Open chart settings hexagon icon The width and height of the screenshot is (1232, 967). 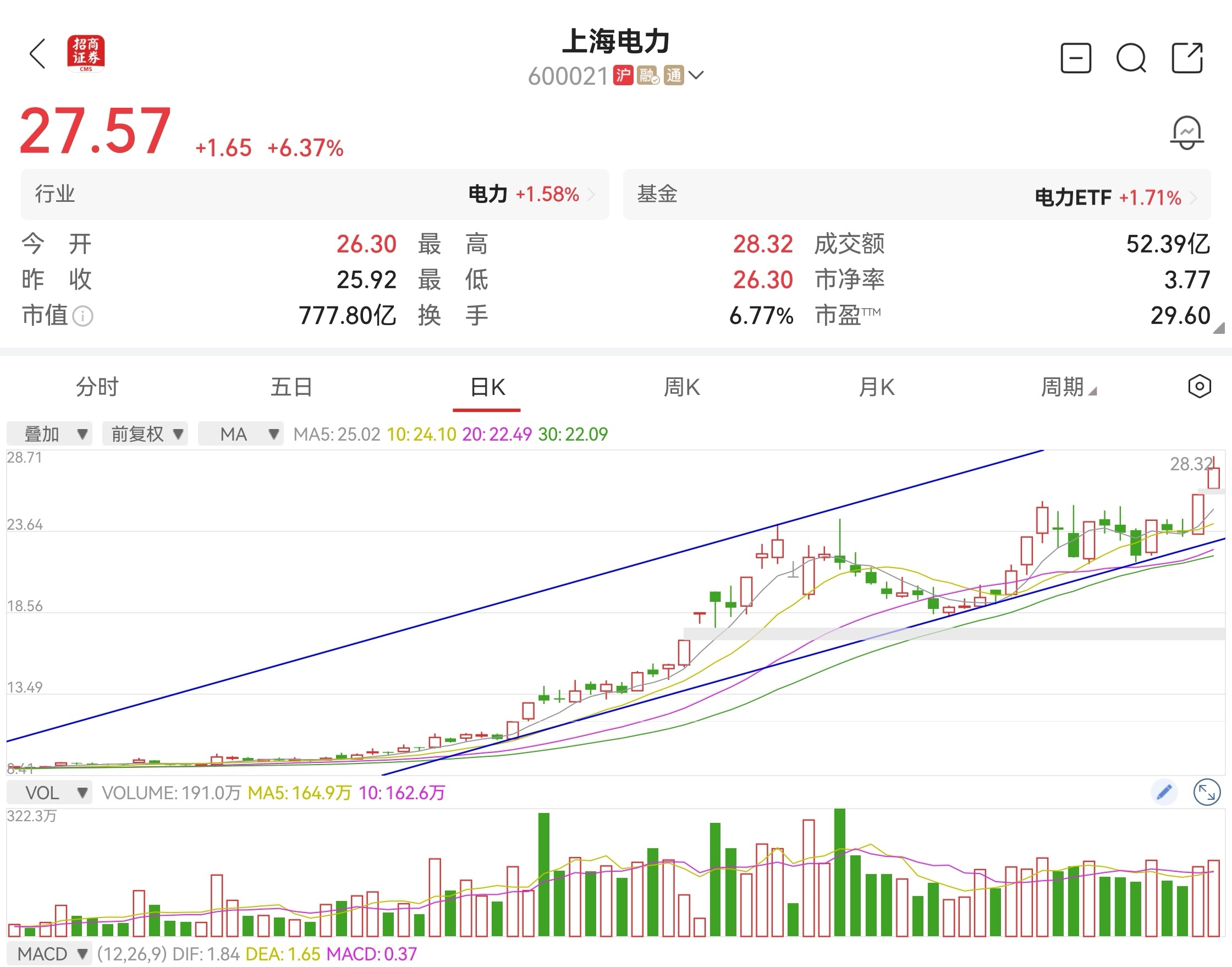[x=1199, y=387]
